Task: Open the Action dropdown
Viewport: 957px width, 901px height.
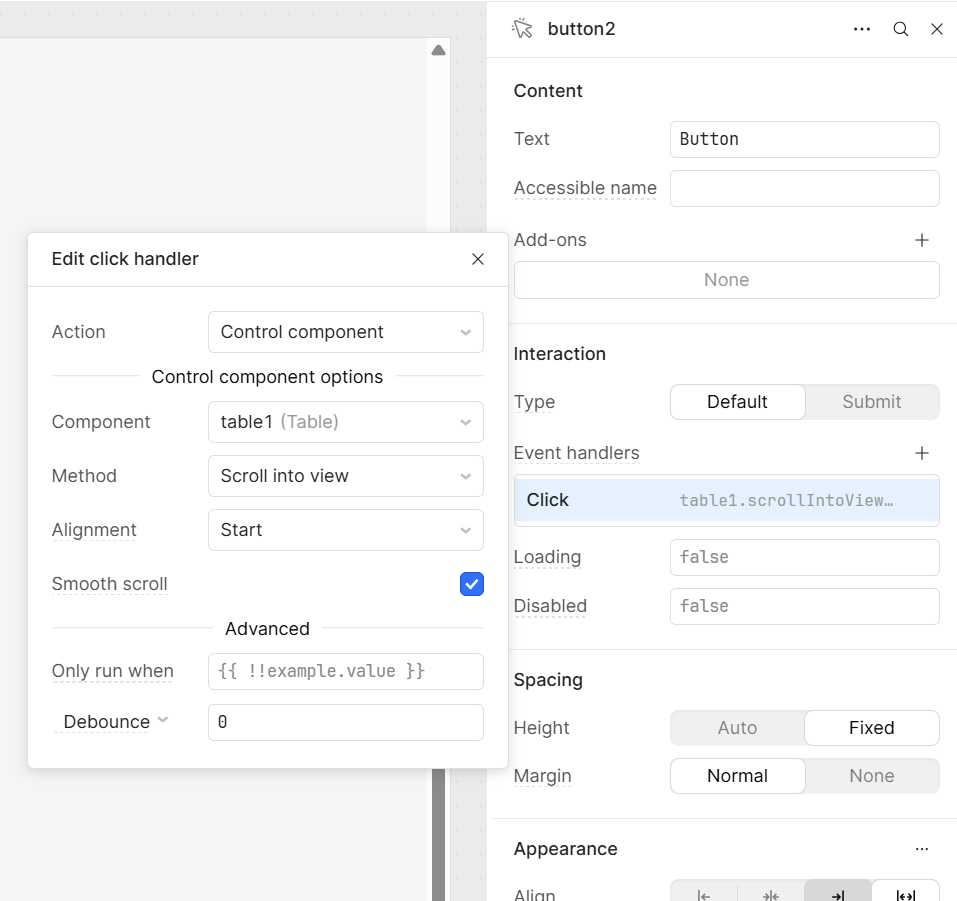Action: tap(345, 332)
